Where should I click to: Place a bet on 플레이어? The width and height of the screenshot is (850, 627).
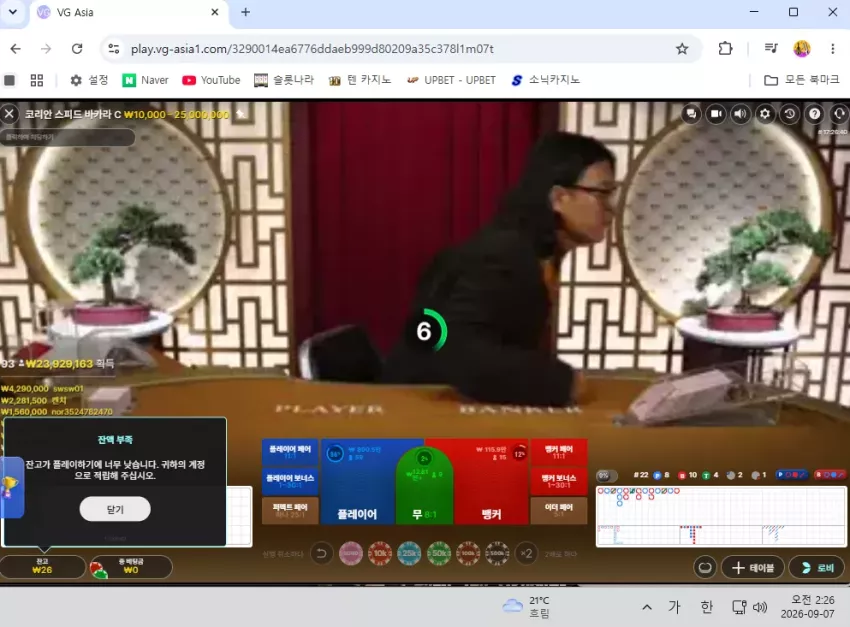(x=358, y=482)
